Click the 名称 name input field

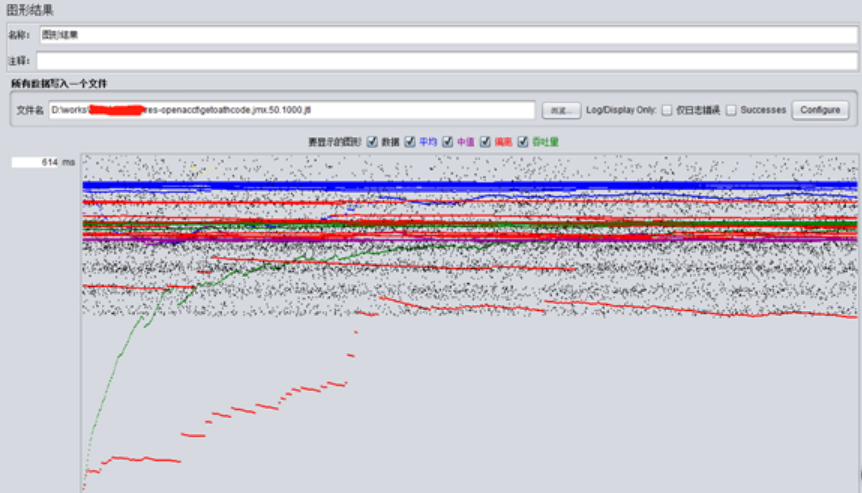tap(448, 35)
